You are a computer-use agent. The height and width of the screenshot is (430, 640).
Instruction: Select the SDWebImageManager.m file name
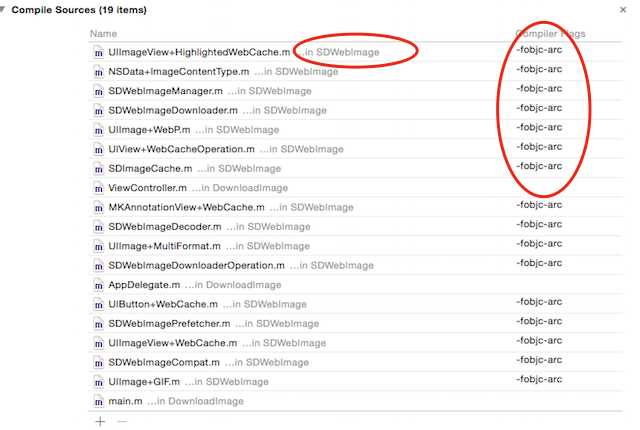[165, 91]
